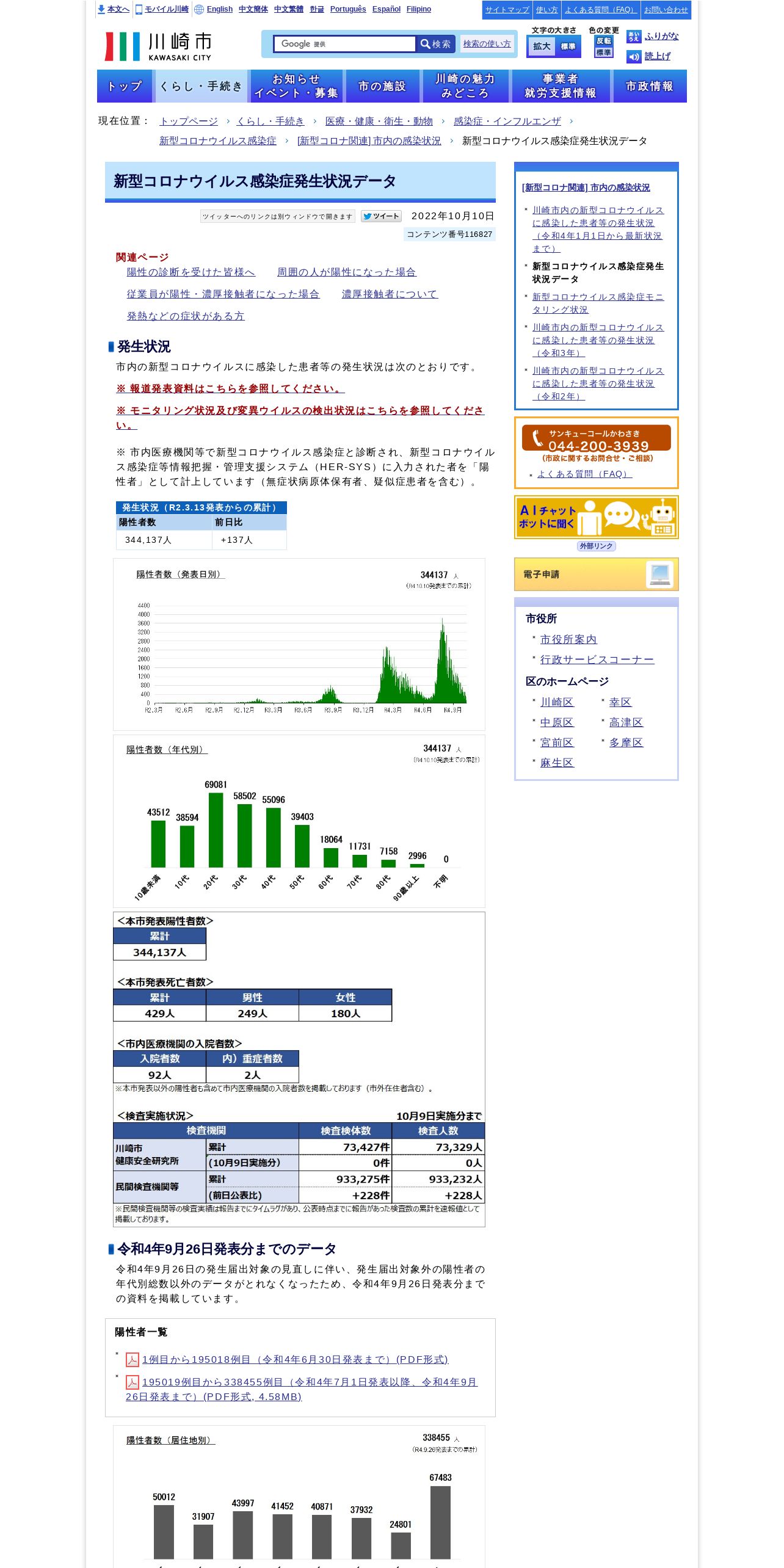Open 川崎の魅力 みどころ menu tab
The width and height of the screenshot is (784, 1568).
[x=465, y=86]
